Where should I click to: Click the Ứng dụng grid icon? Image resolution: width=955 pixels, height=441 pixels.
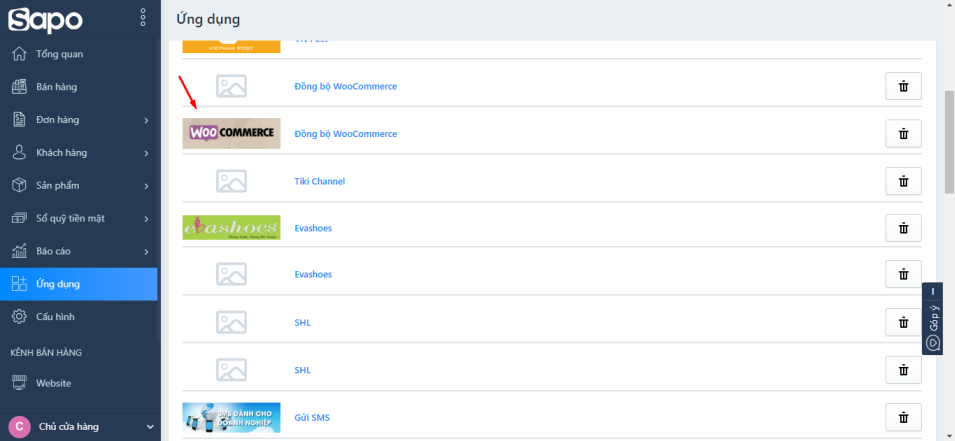19,284
